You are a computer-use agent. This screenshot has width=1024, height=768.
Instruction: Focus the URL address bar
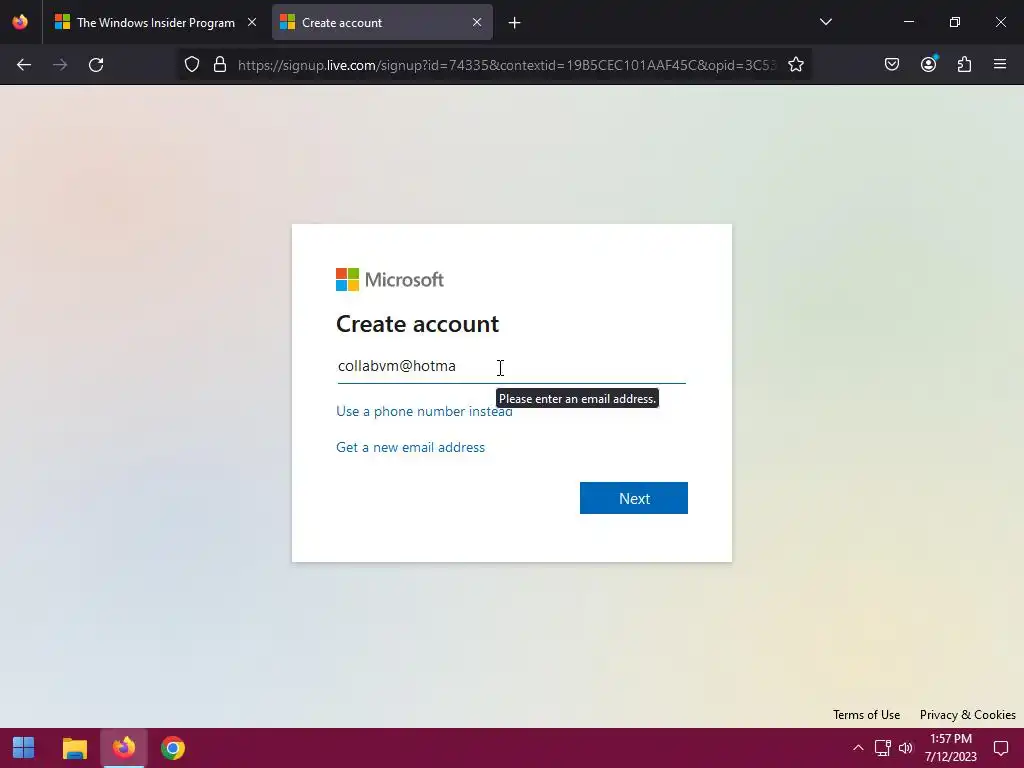click(x=507, y=65)
